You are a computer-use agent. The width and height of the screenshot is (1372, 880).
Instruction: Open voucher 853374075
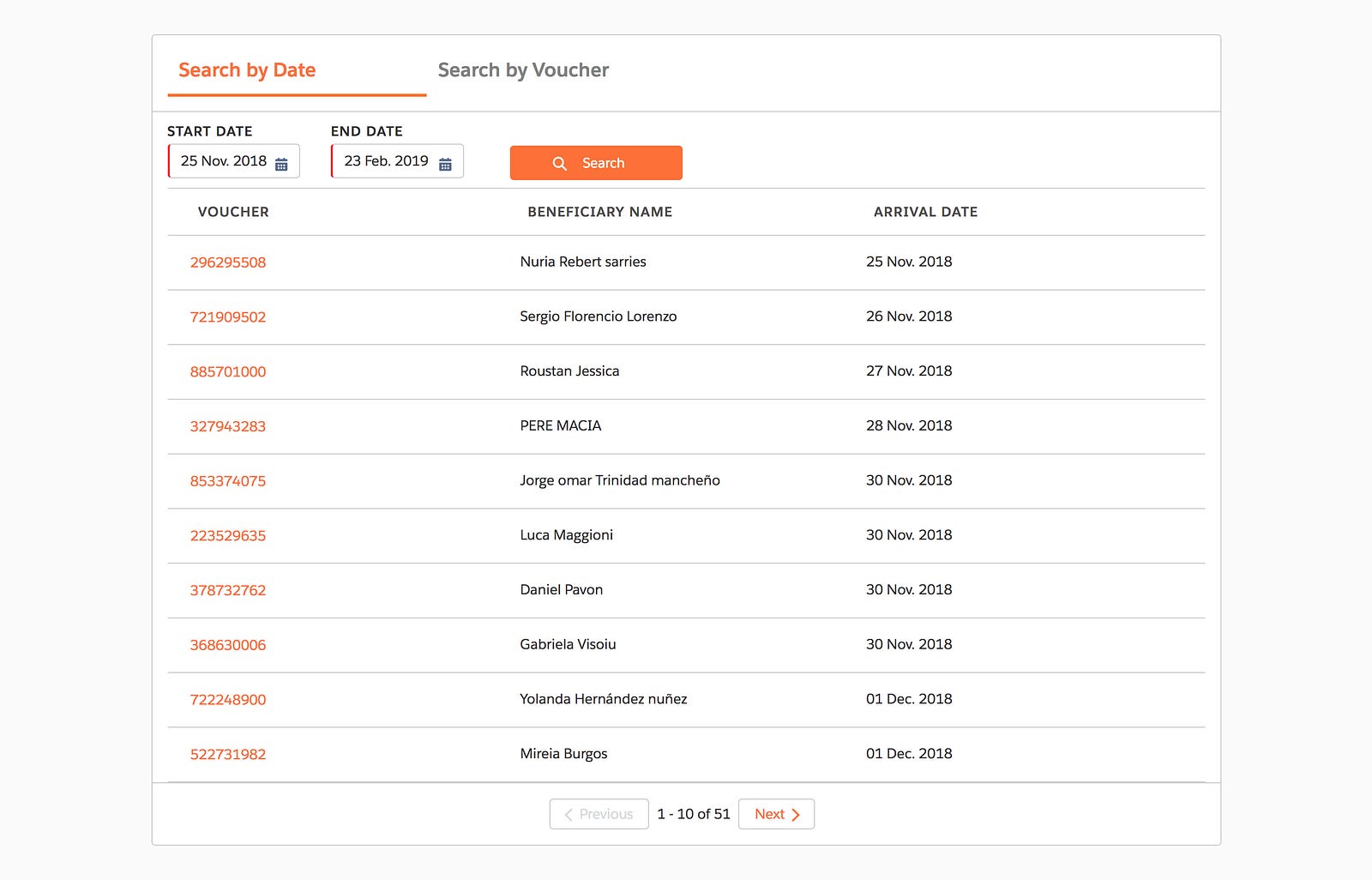(228, 481)
